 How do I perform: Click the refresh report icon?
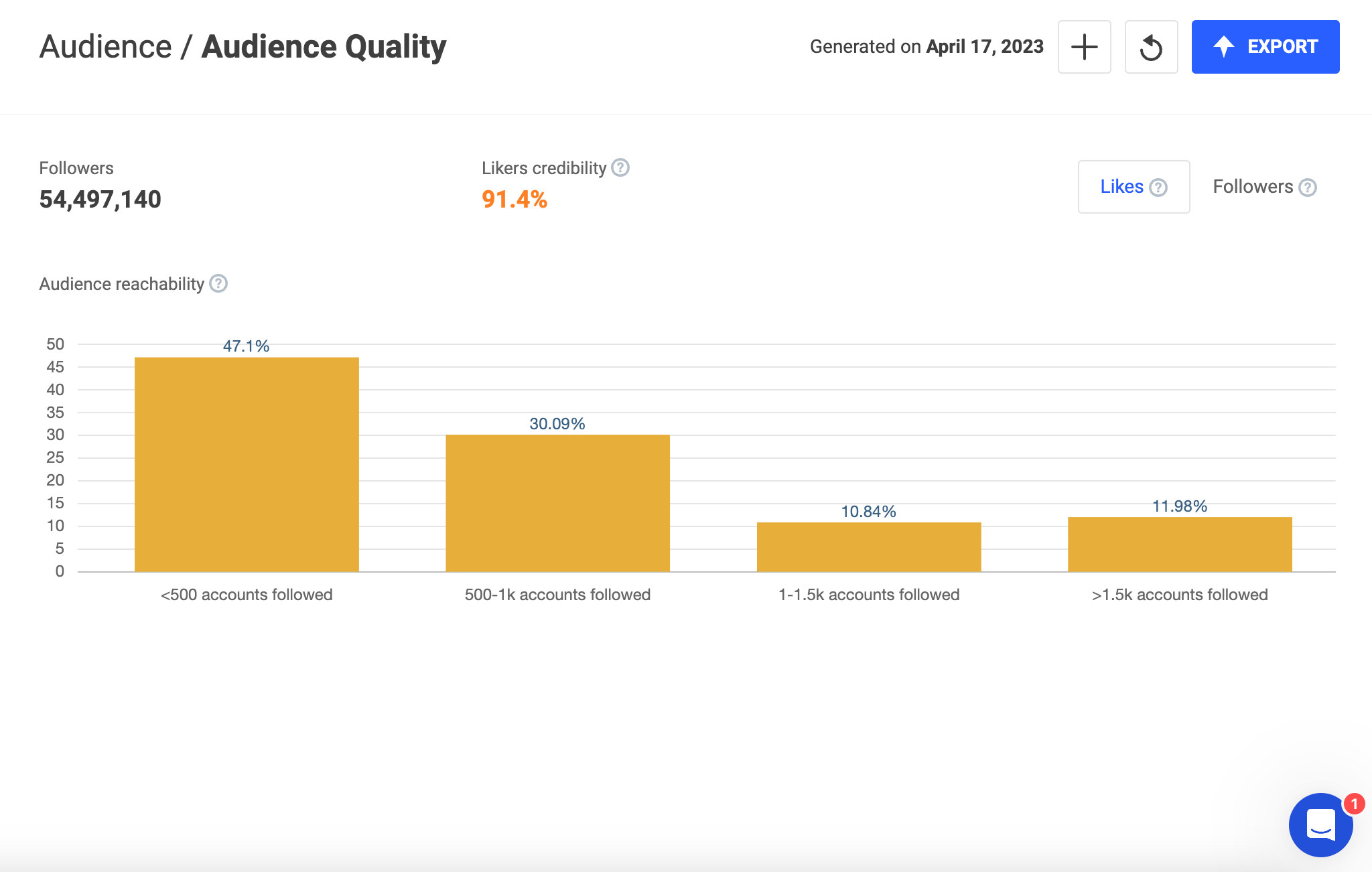coord(1151,47)
